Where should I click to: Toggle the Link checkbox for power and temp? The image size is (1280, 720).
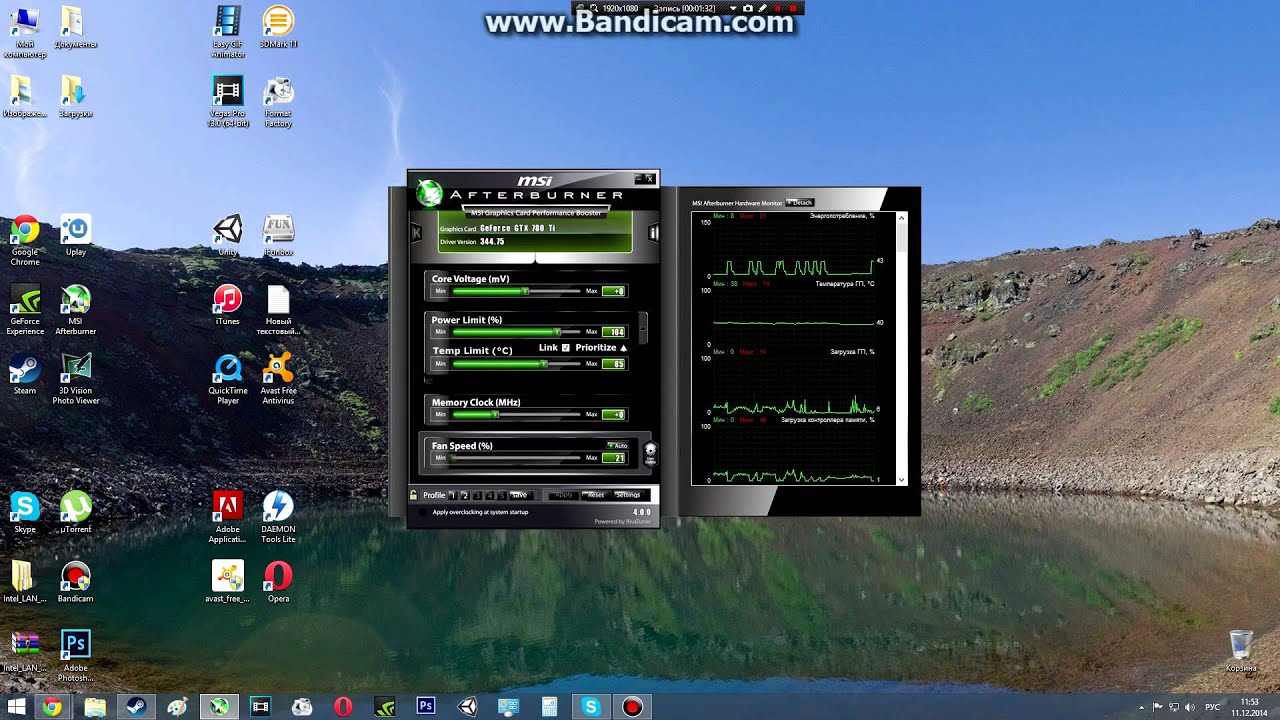566,348
